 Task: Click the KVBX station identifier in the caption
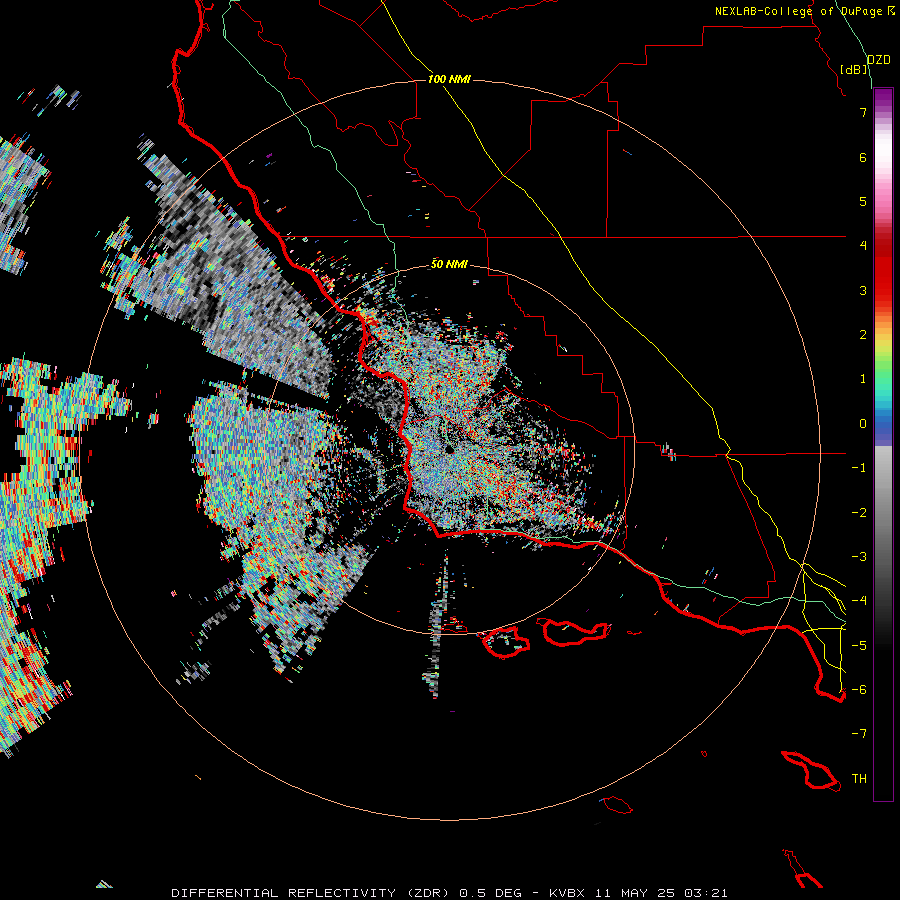tap(565, 893)
